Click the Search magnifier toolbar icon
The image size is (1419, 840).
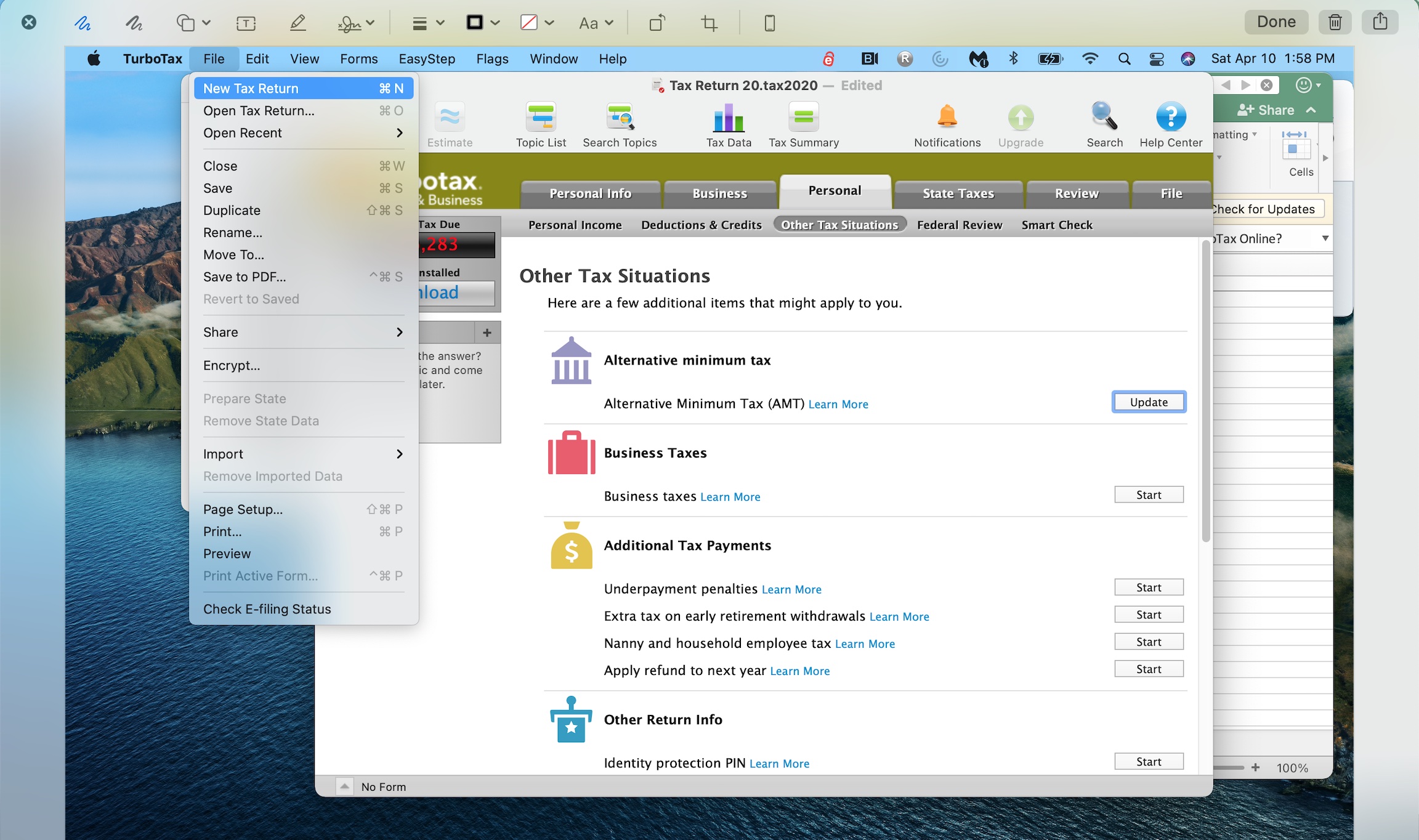[x=1104, y=126]
